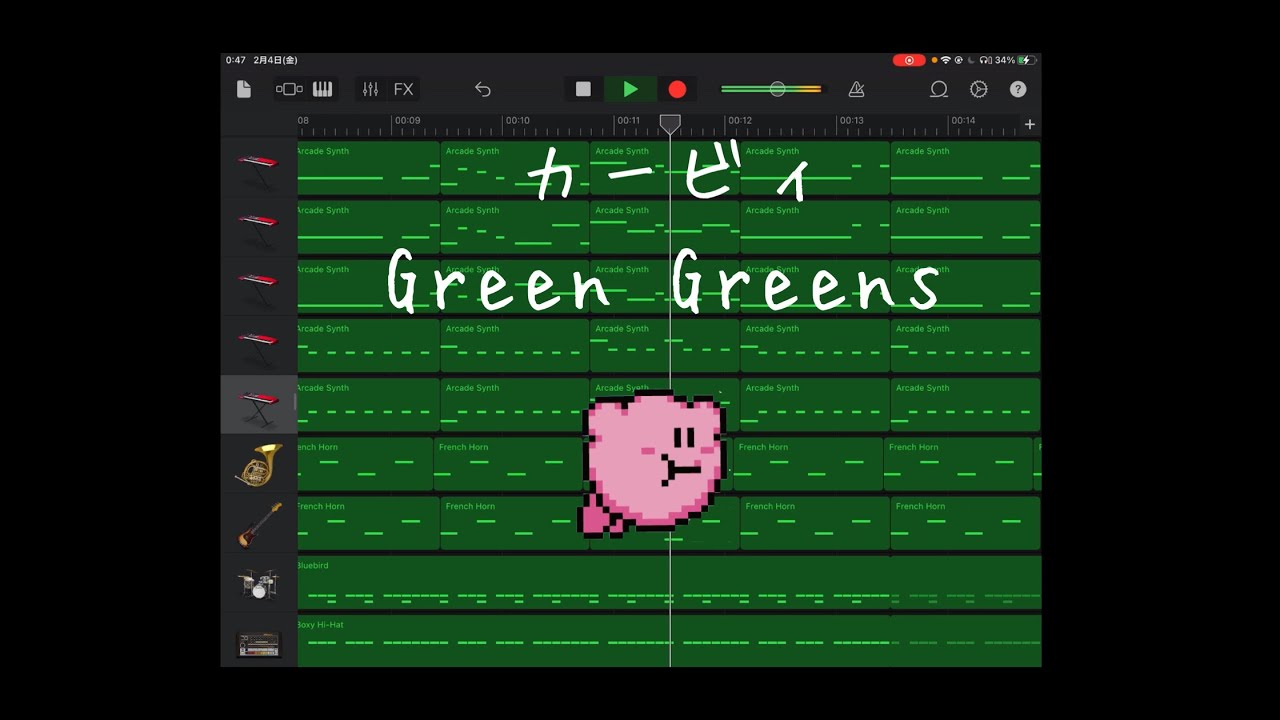Adjust the master volume slider knob
The height and width of the screenshot is (720, 1280).
pos(777,89)
